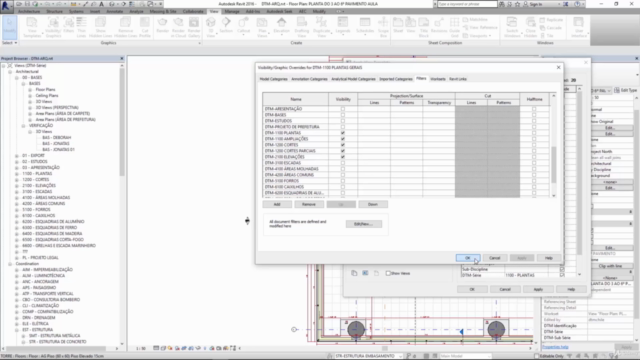Click the Add filter button
The width and height of the screenshot is (640, 360).
(x=277, y=204)
